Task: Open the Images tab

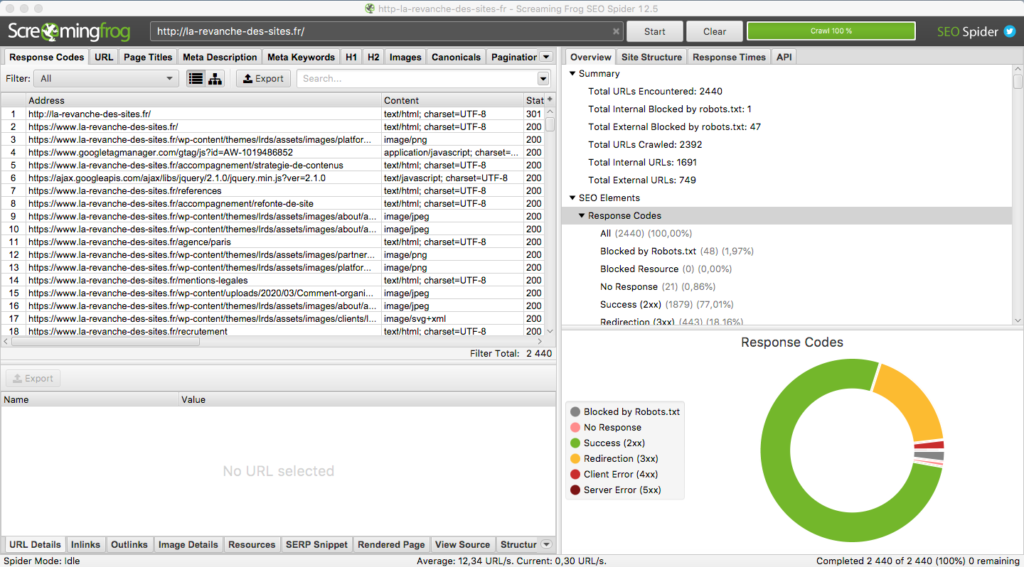Action: point(405,57)
